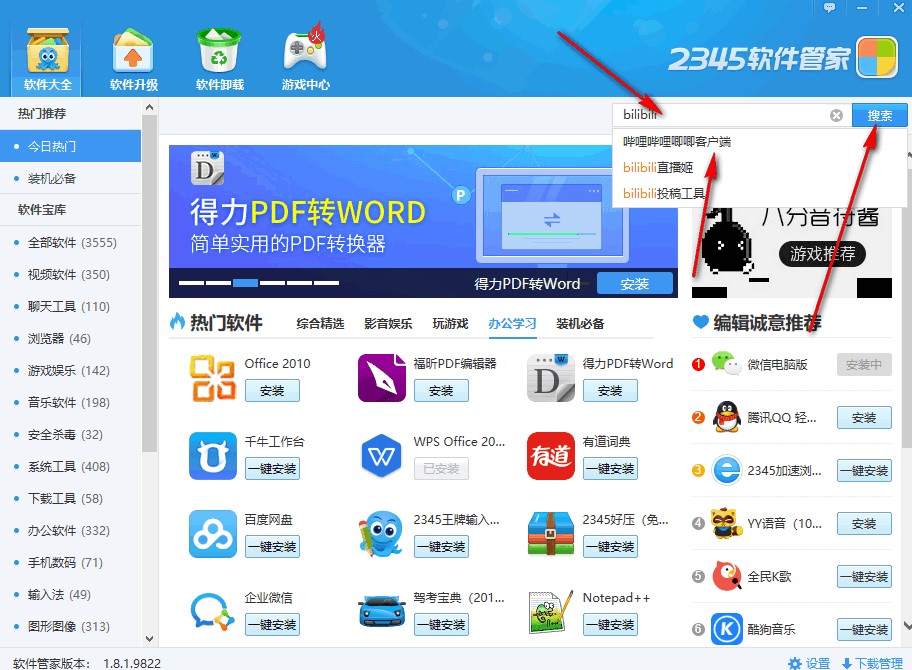Click the sidebar scroll up arrow
Screen dimensions: 912x670
coord(149,107)
